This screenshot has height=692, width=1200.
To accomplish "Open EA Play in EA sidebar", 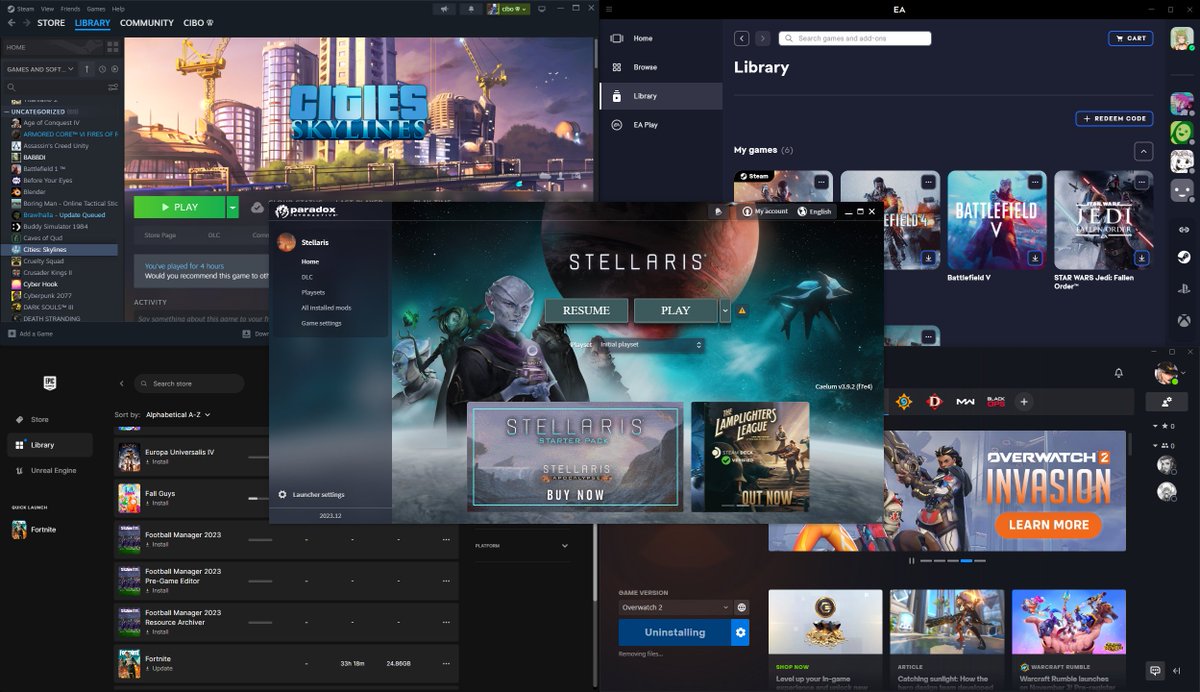I will [645, 125].
